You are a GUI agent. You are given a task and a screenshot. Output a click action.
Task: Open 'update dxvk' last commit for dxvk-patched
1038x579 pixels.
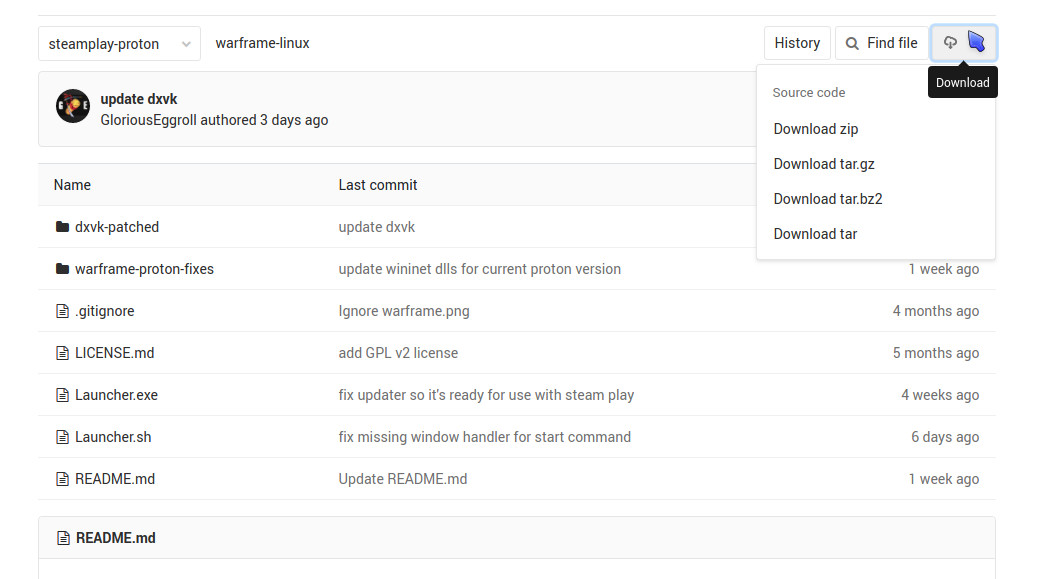pos(377,227)
